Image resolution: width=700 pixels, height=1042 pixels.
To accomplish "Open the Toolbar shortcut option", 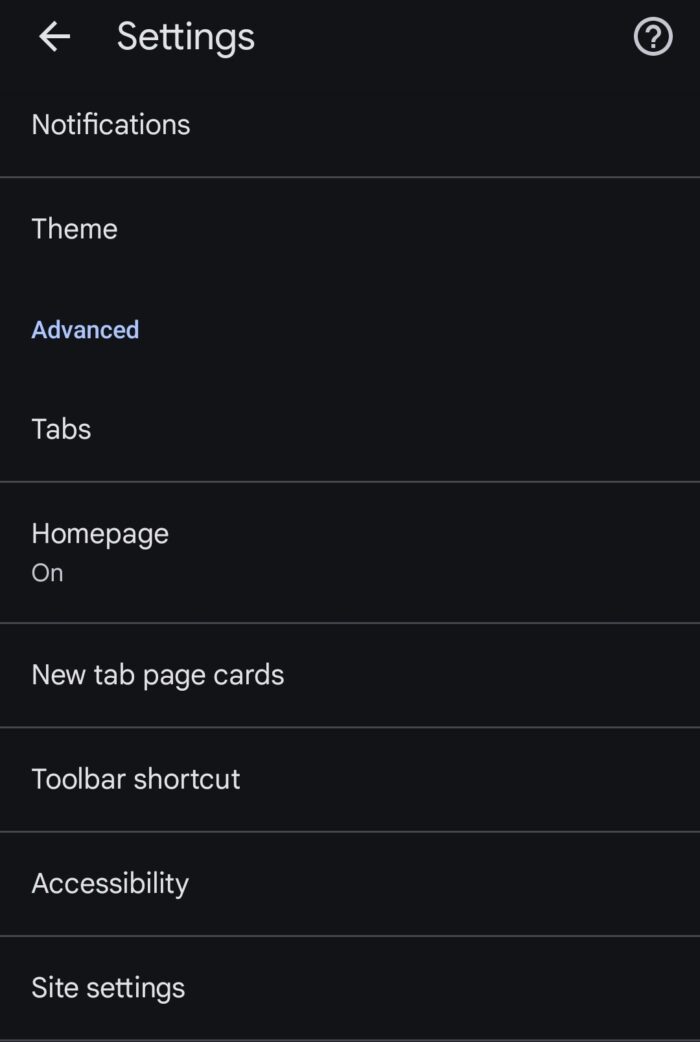I will [136, 778].
